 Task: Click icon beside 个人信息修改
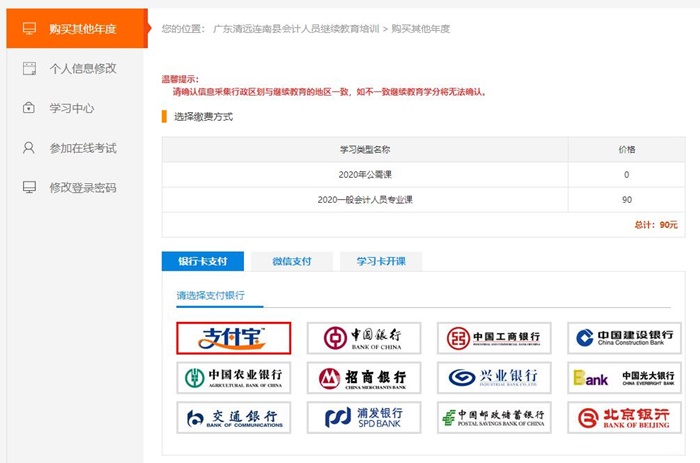pyautogui.click(x=29, y=69)
